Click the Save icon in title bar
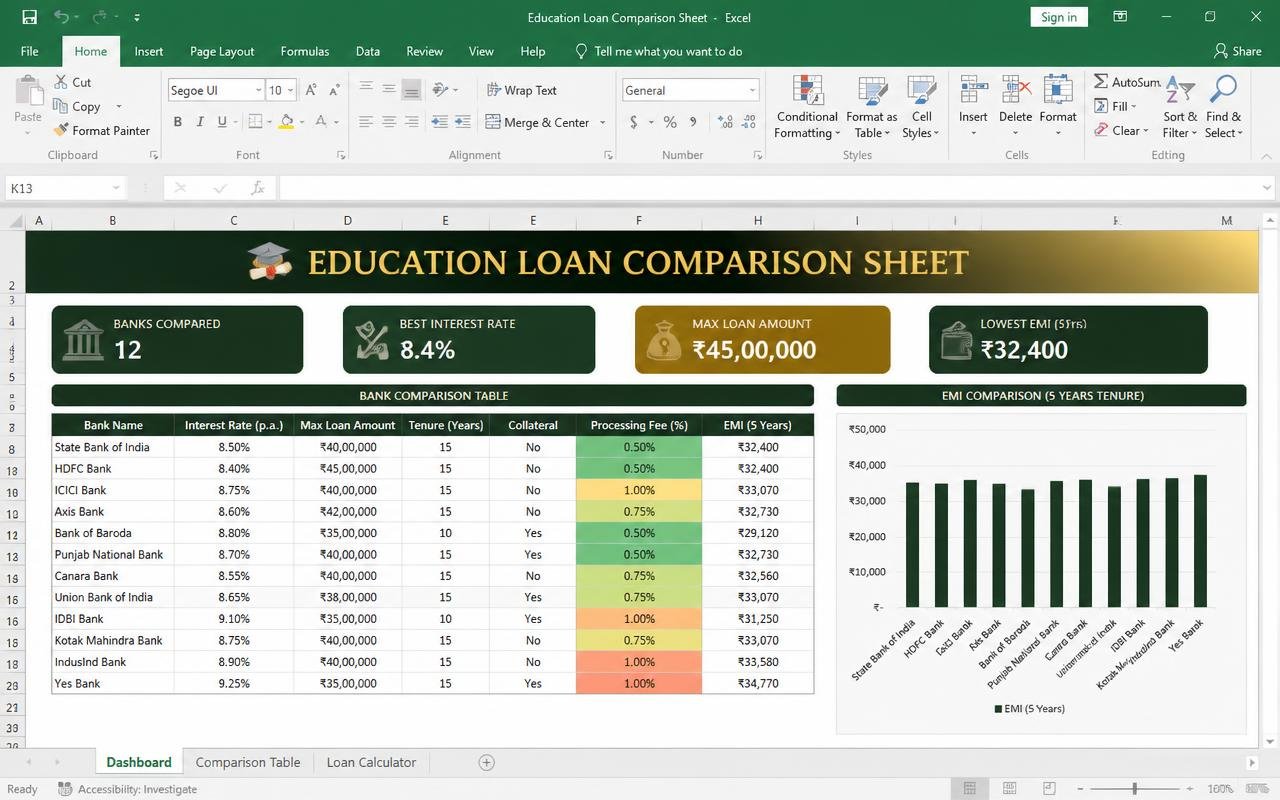This screenshot has height=800, width=1280. [x=29, y=17]
